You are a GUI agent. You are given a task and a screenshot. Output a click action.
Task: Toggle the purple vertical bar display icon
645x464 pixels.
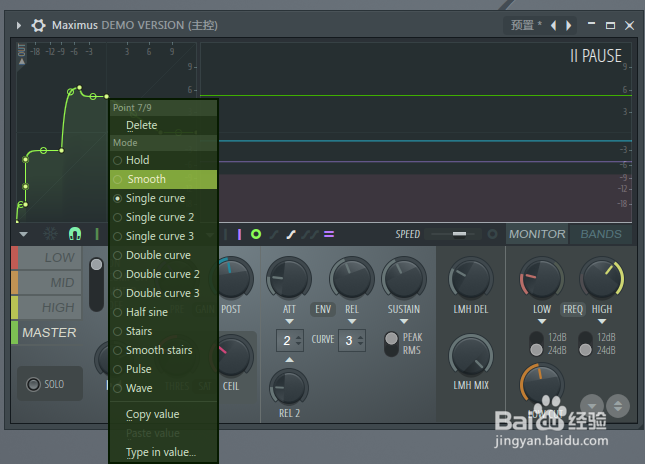pos(239,234)
